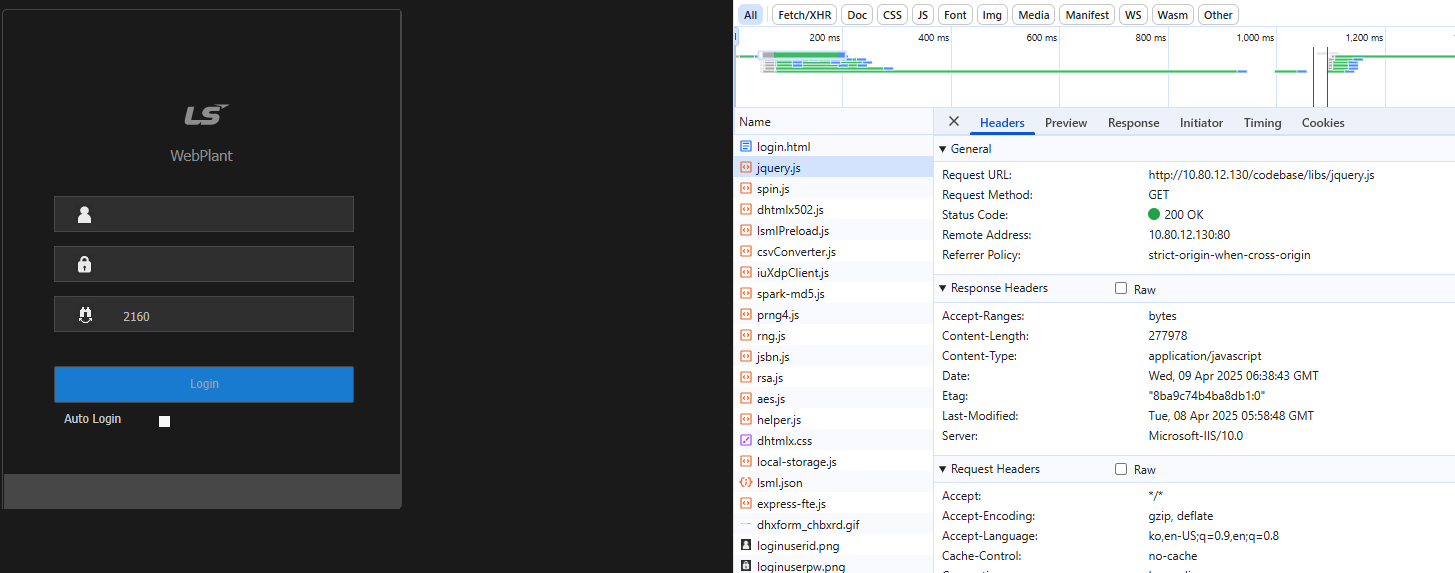The image size is (1455, 573).
Task: Collapse the Response Headers section
Action: click(x=942, y=289)
